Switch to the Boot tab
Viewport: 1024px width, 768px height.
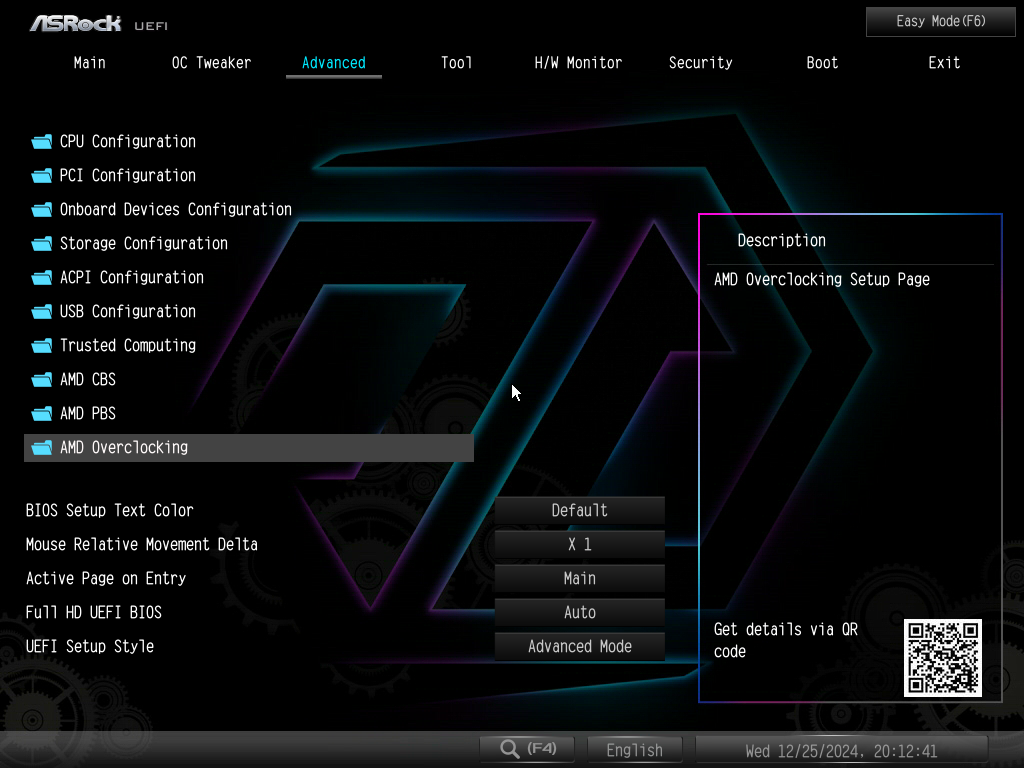pyautogui.click(x=822, y=63)
